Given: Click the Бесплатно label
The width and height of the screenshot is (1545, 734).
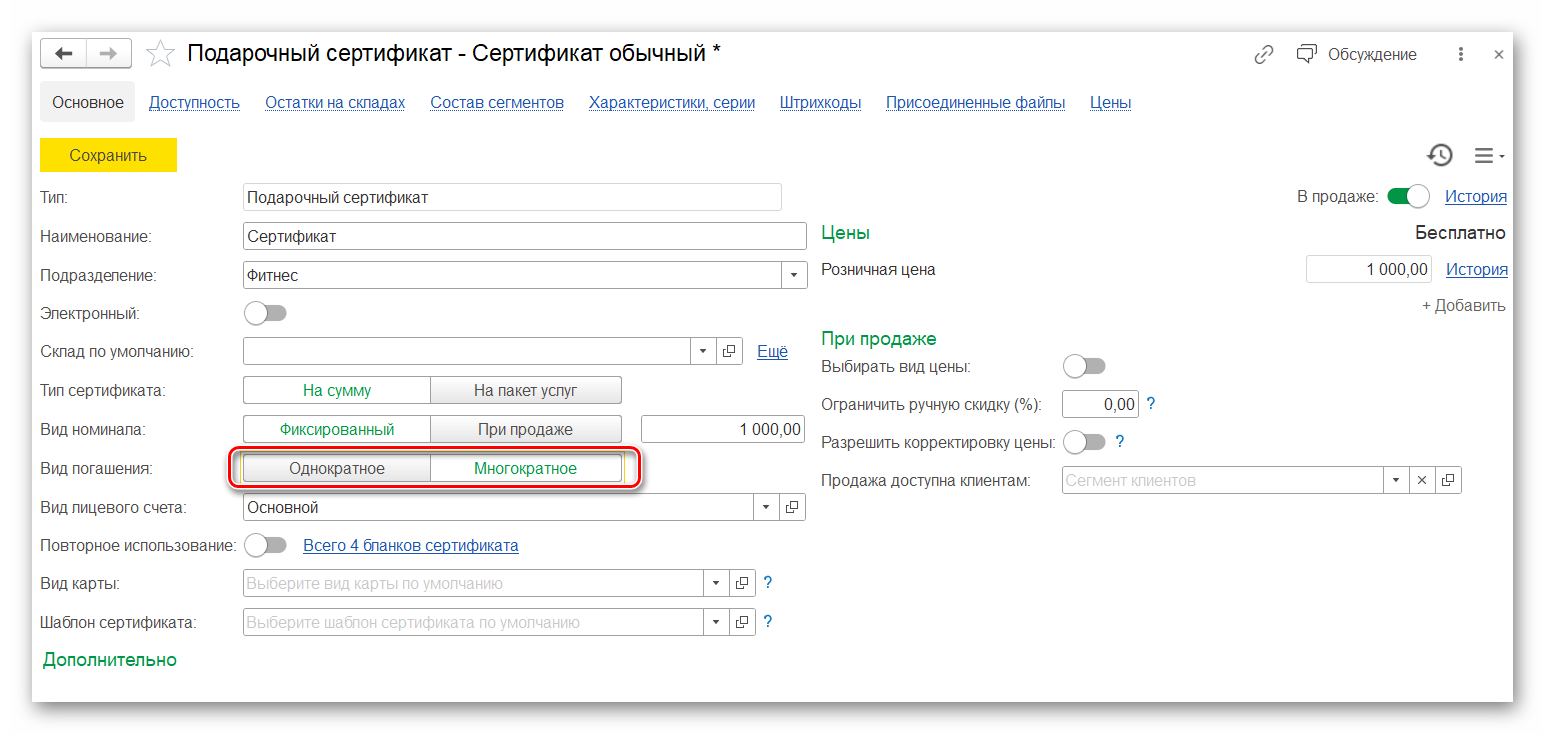Looking at the screenshot, I should [x=1460, y=233].
